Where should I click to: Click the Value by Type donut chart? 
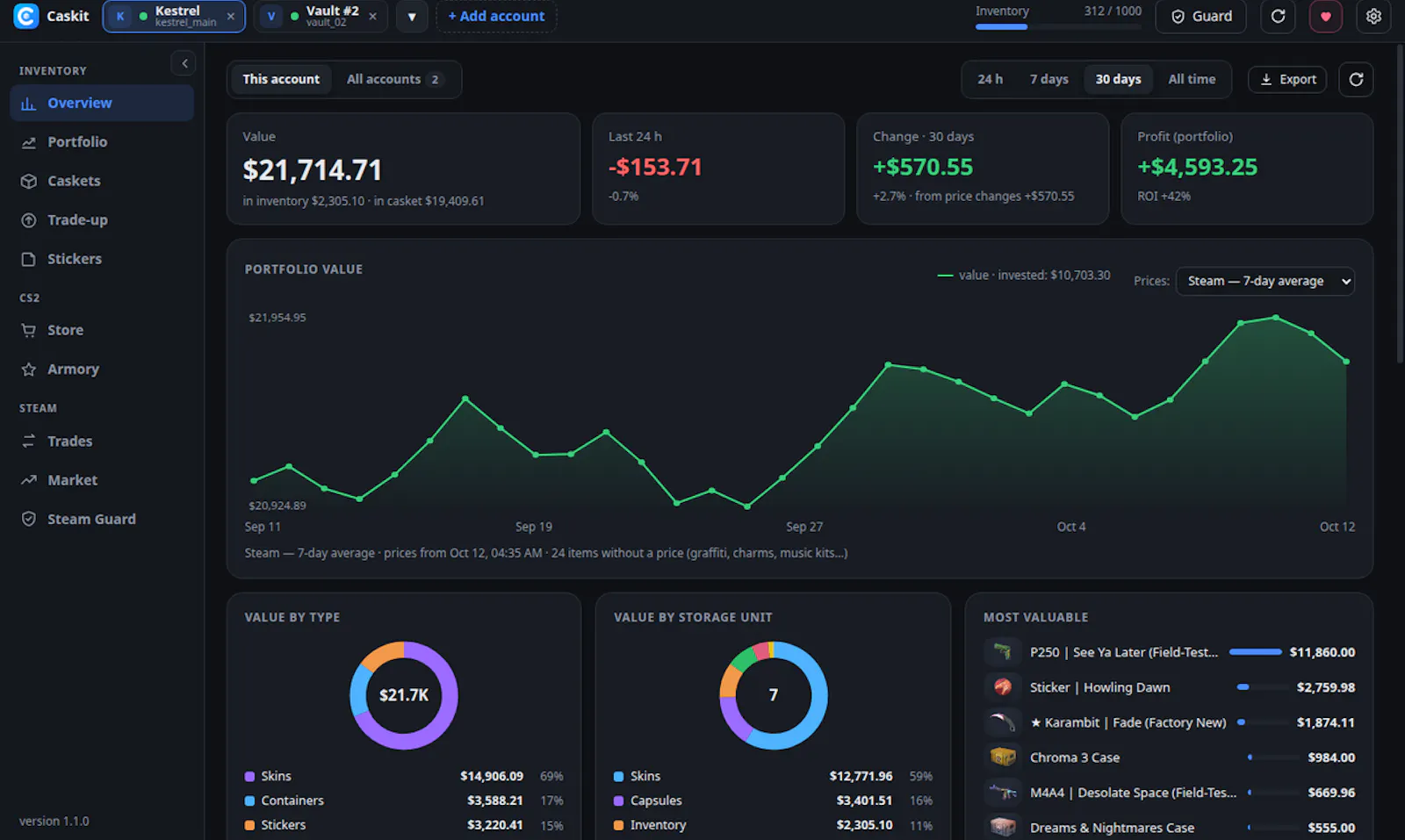coord(404,695)
